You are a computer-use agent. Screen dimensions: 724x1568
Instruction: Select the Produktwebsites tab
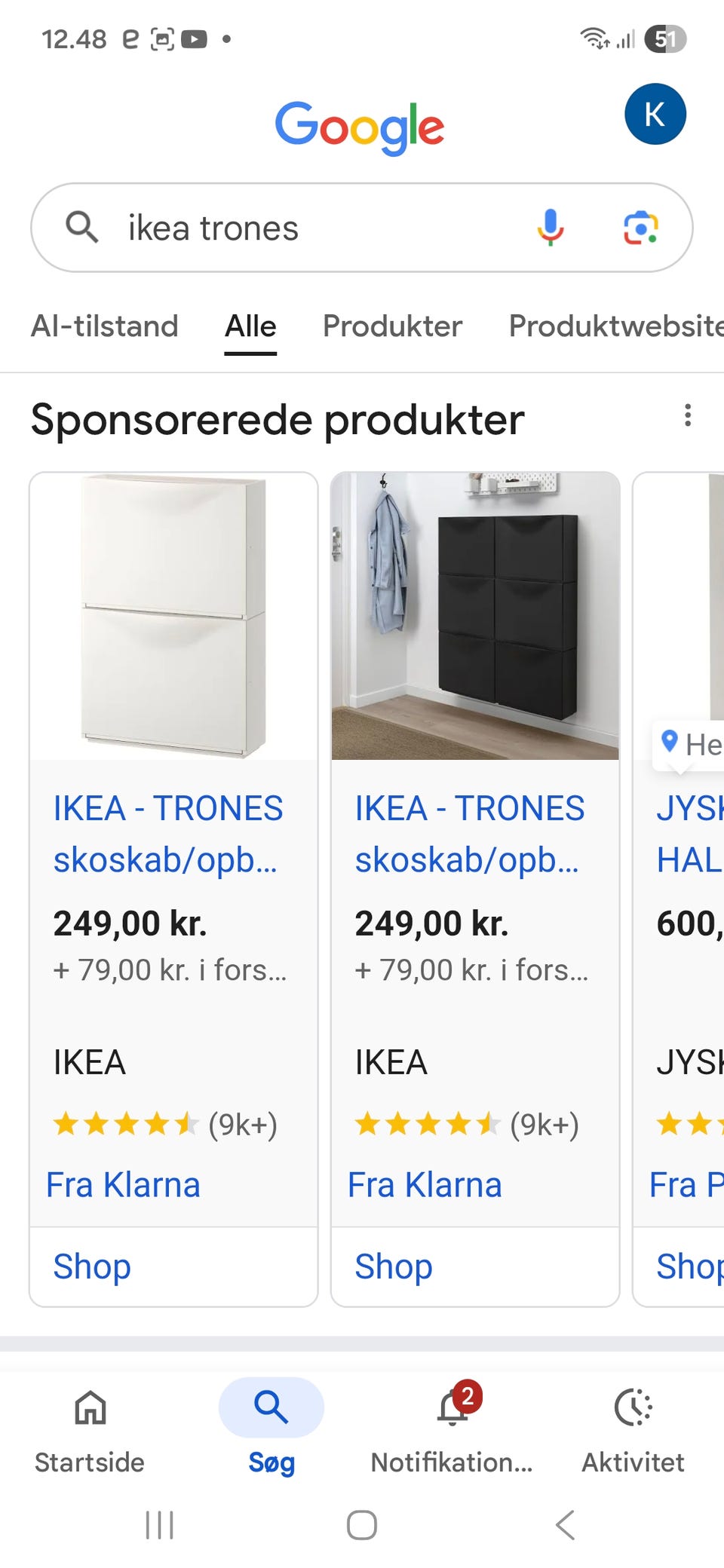click(x=616, y=326)
